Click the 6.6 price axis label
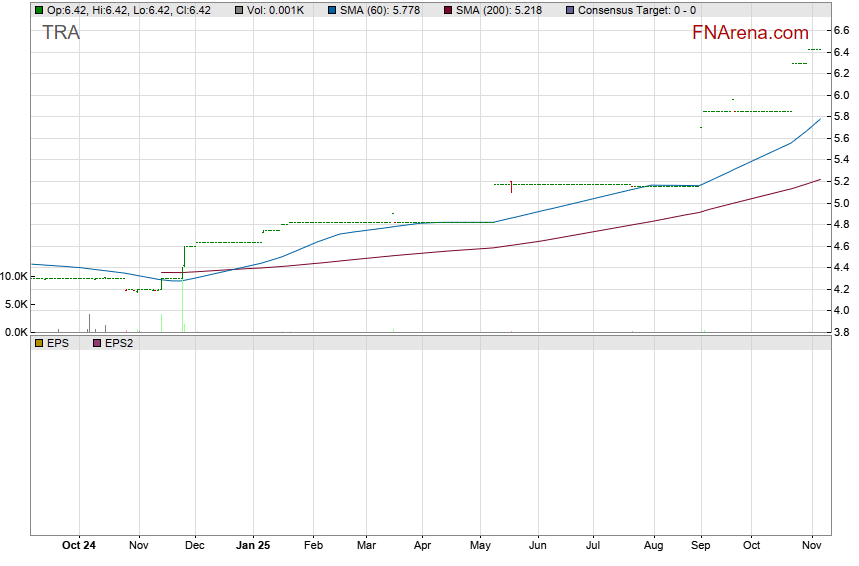 click(x=841, y=29)
